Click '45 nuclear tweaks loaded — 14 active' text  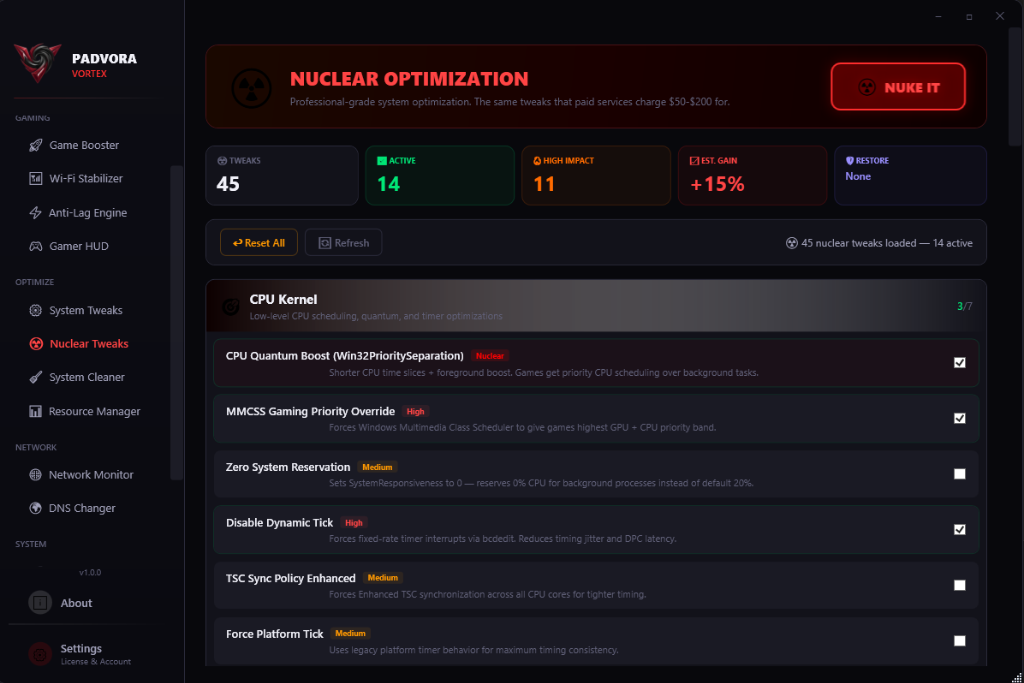[x=887, y=243]
